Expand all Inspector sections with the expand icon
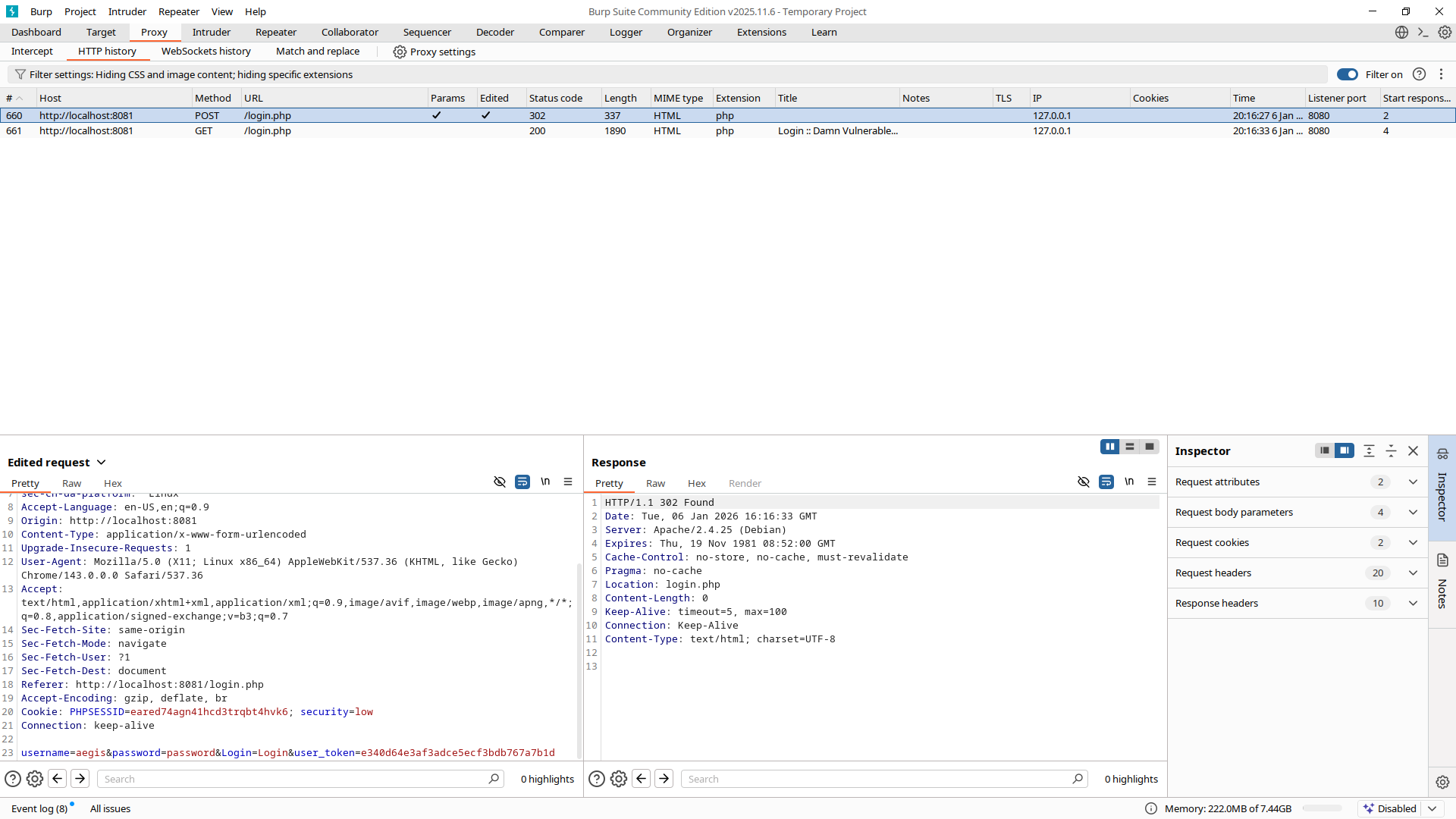 [x=1392, y=450]
